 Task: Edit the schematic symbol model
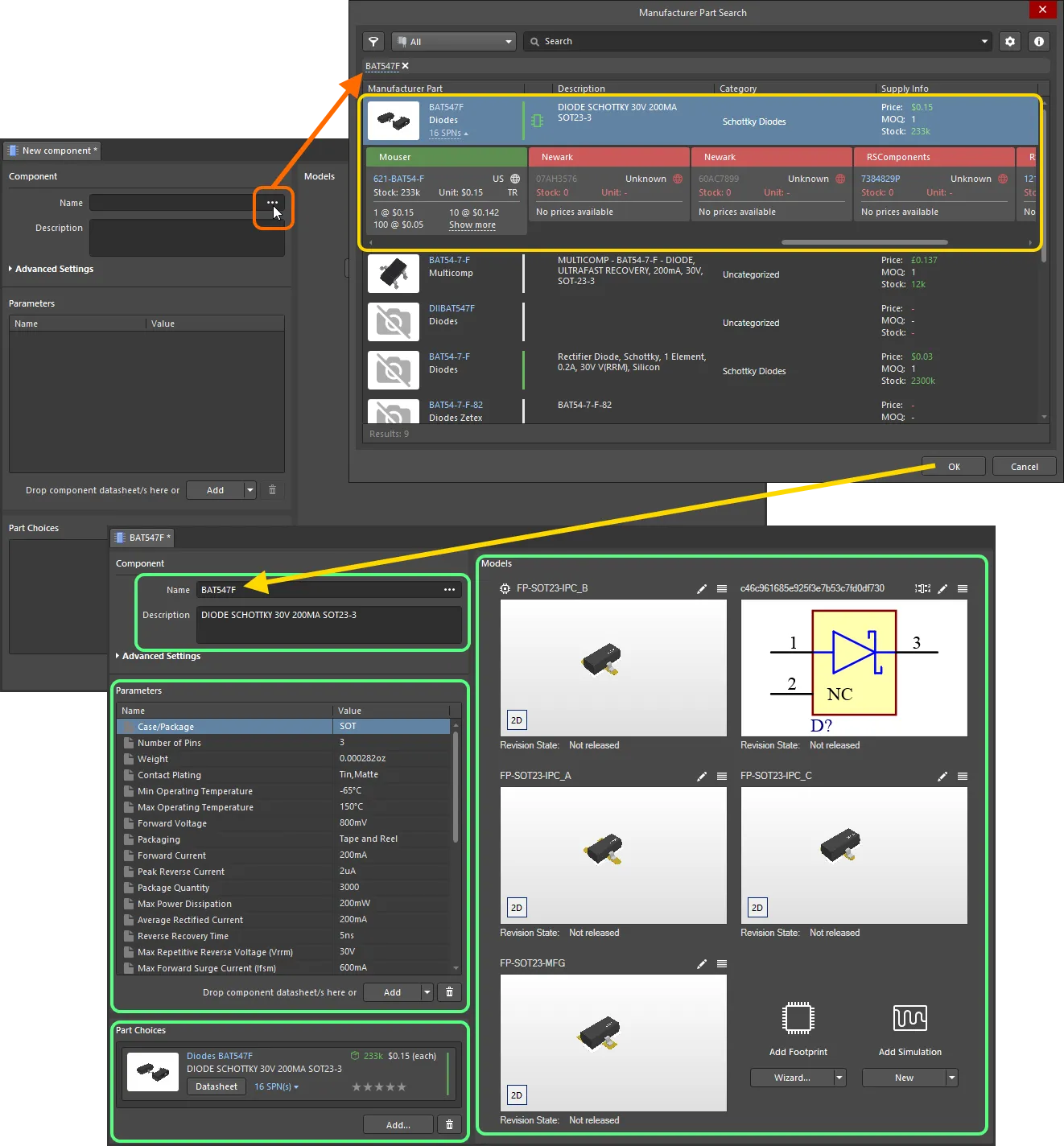(x=942, y=589)
